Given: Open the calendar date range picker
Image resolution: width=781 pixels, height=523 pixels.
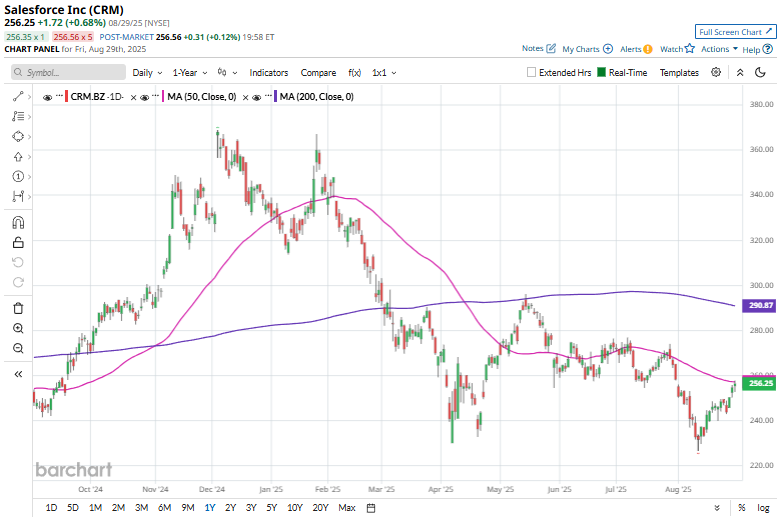Looking at the screenshot, I should [371, 508].
